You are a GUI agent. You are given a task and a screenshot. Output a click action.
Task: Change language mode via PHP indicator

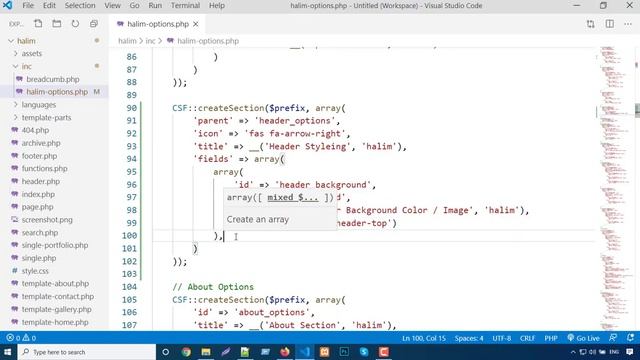(x=551, y=338)
